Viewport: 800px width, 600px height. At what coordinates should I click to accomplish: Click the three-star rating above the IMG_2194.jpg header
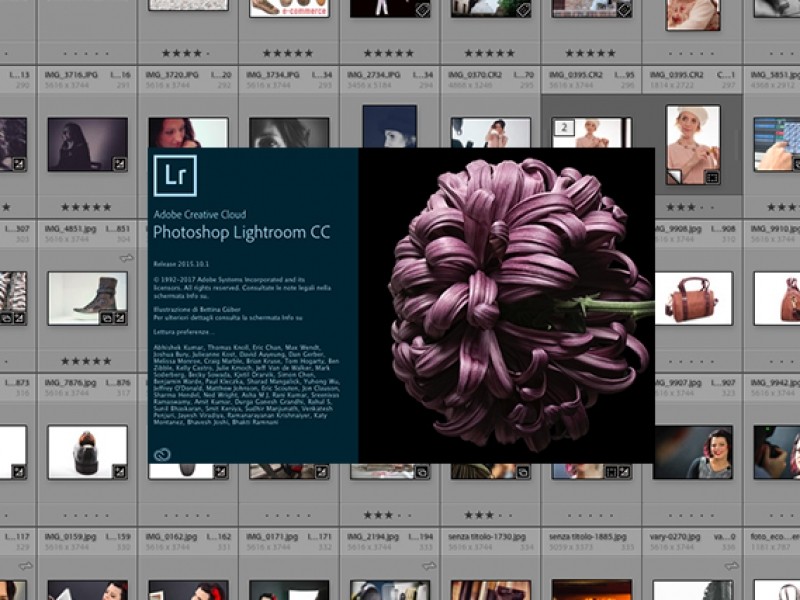pos(389,515)
